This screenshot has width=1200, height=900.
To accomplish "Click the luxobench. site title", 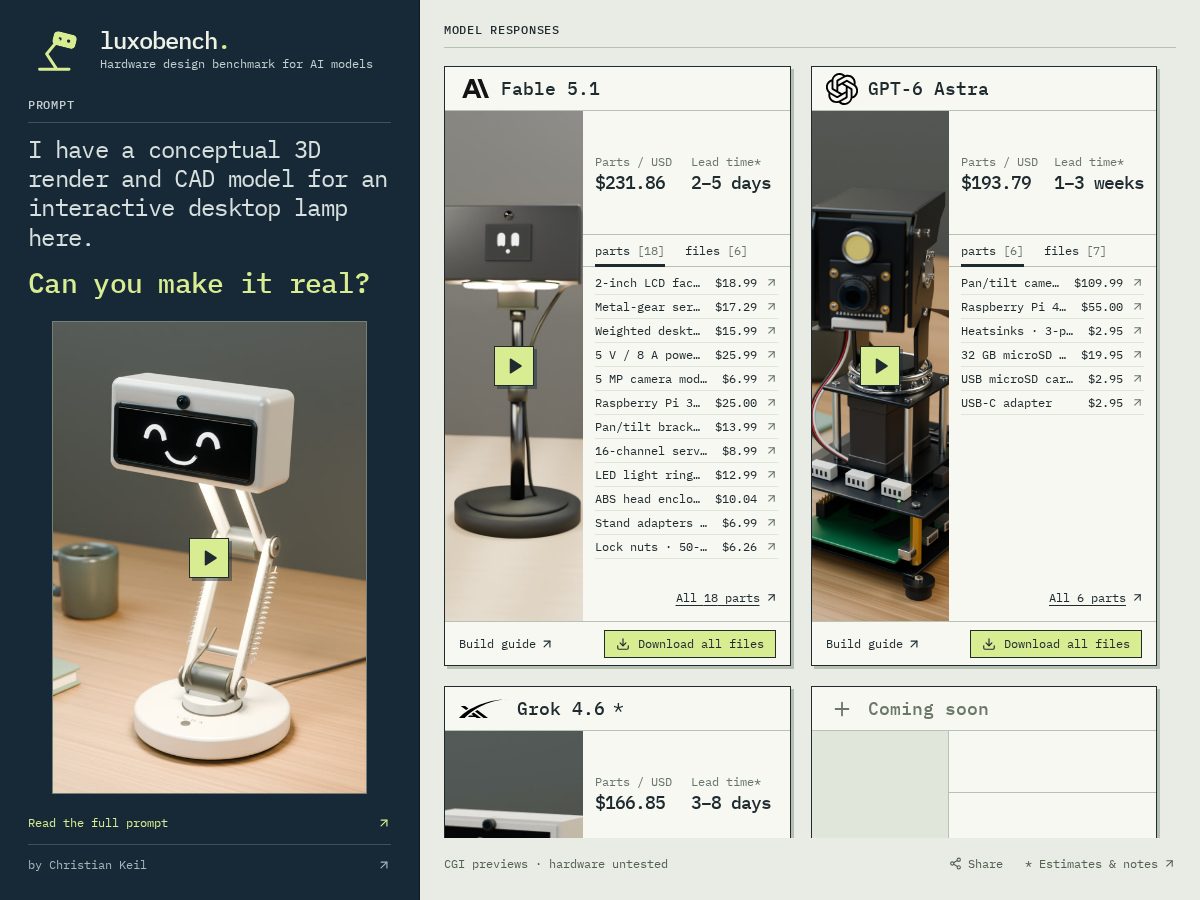I will coord(165,41).
